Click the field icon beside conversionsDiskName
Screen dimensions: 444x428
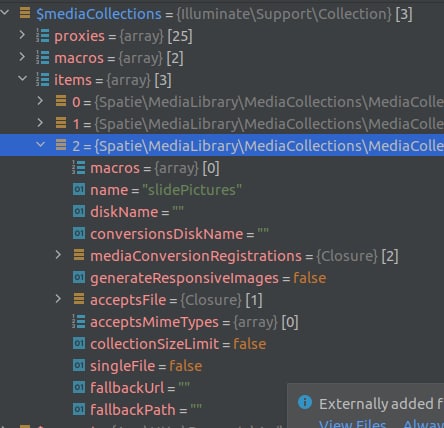point(79,233)
